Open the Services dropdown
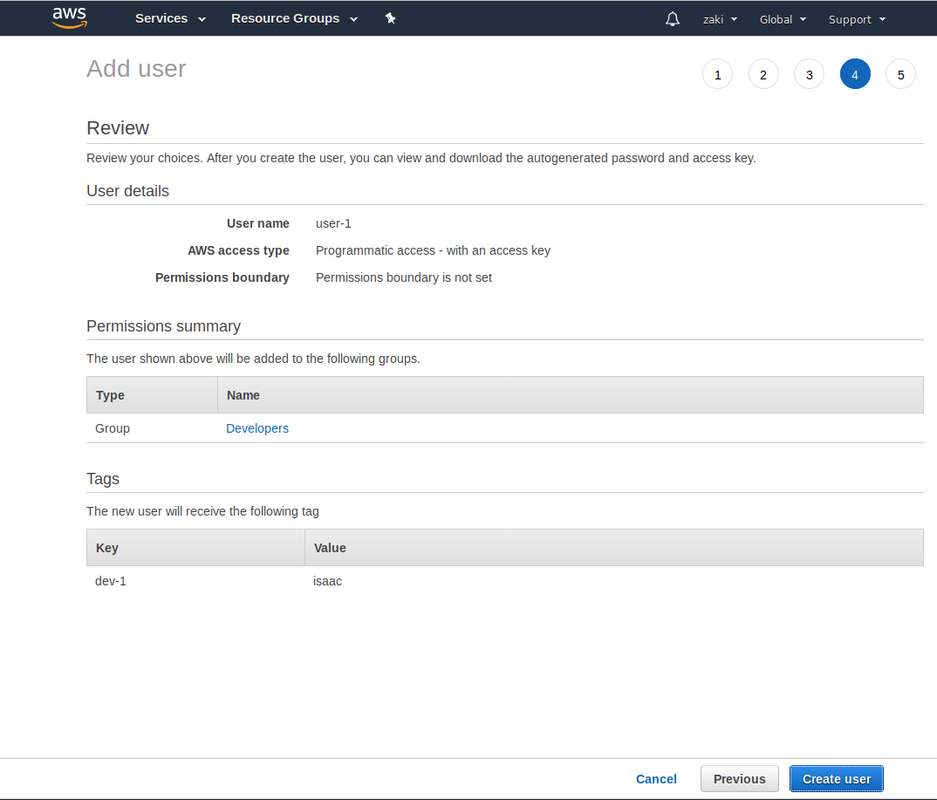 coord(170,18)
